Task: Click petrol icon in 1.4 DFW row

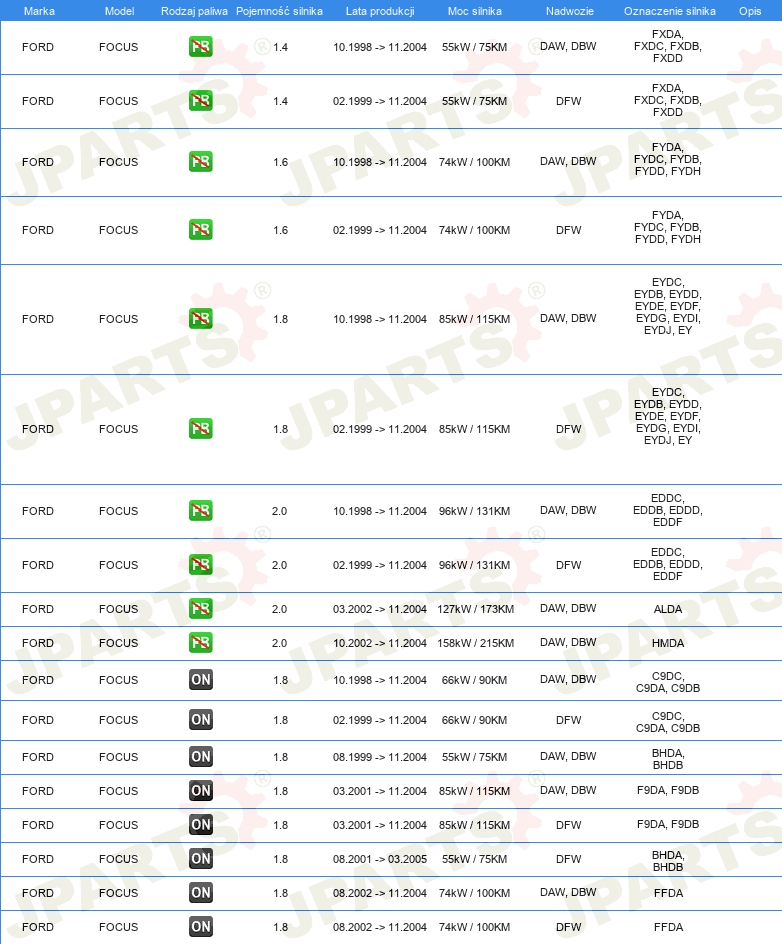Action: pyautogui.click(x=200, y=101)
